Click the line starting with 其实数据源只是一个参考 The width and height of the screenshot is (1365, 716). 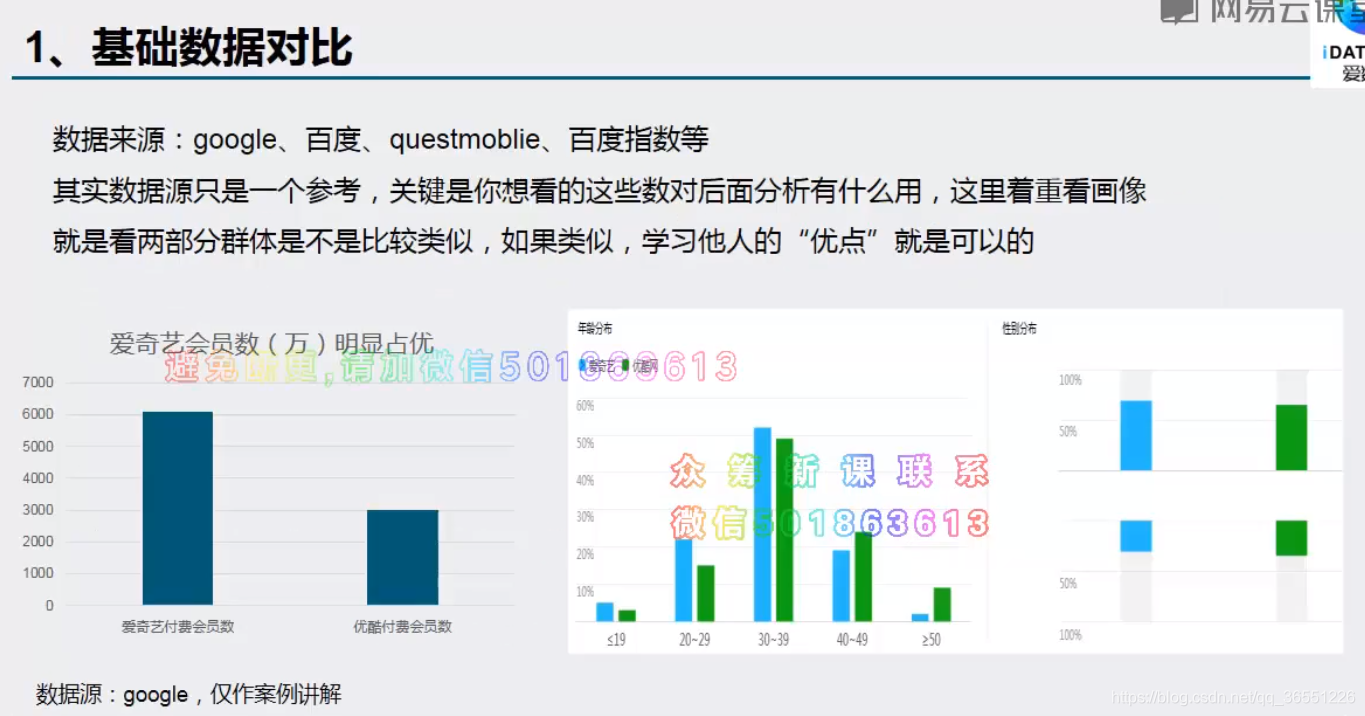click(x=599, y=191)
